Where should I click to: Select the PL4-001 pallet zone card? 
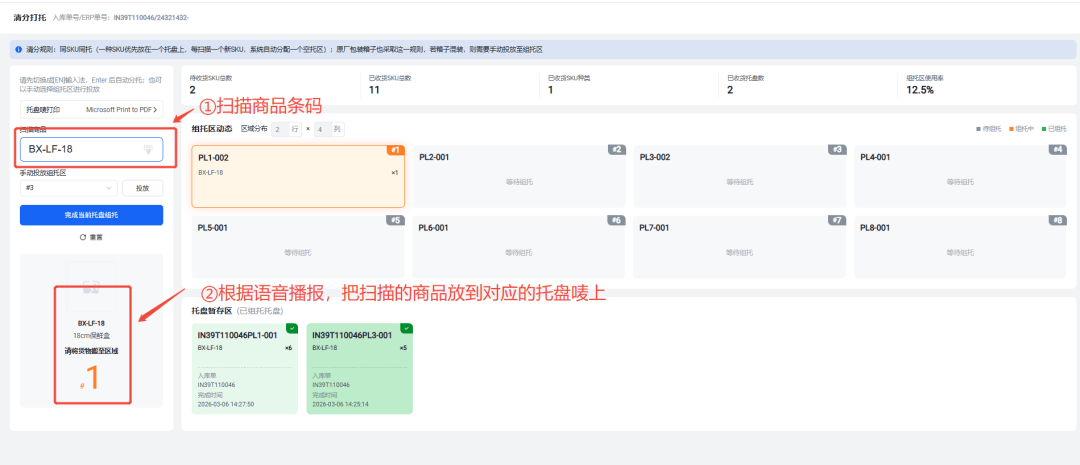961,176
